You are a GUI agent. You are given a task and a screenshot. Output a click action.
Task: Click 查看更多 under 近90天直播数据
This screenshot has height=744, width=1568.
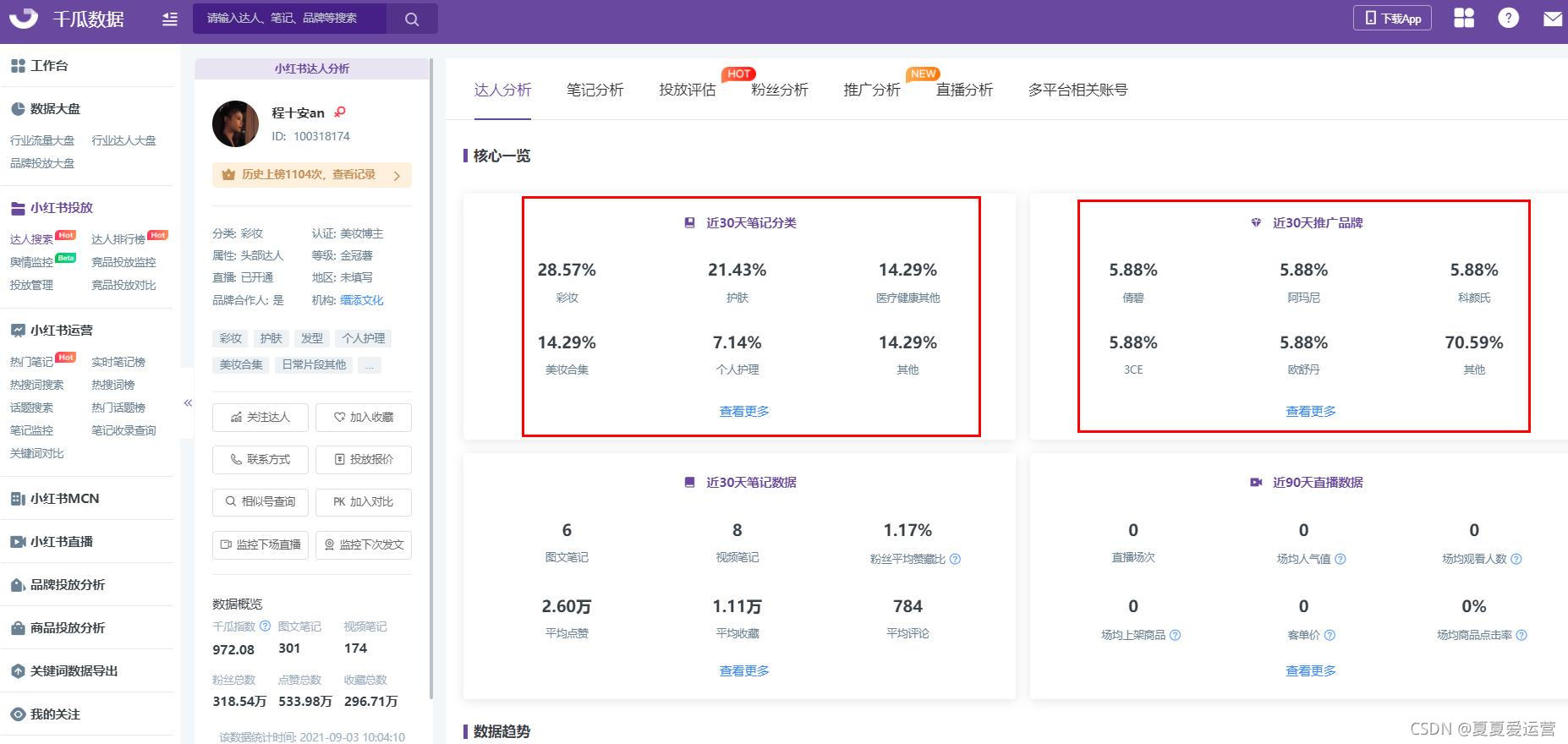[x=1311, y=670]
